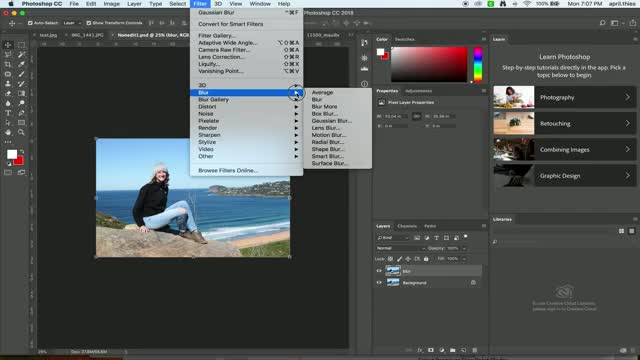The image size is (640, 360).
Task: Select the Move tool
Action: click(8, 45)
